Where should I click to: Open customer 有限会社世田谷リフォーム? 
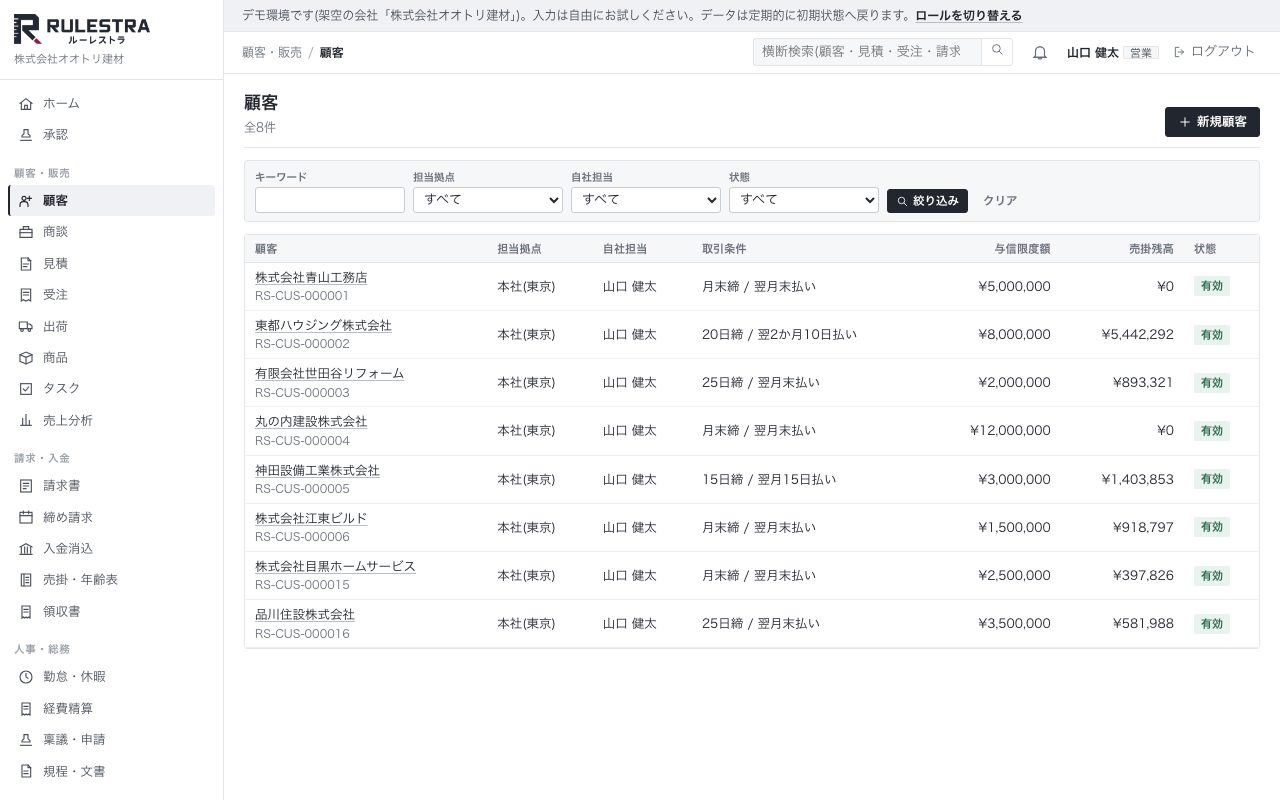point(329,374)
